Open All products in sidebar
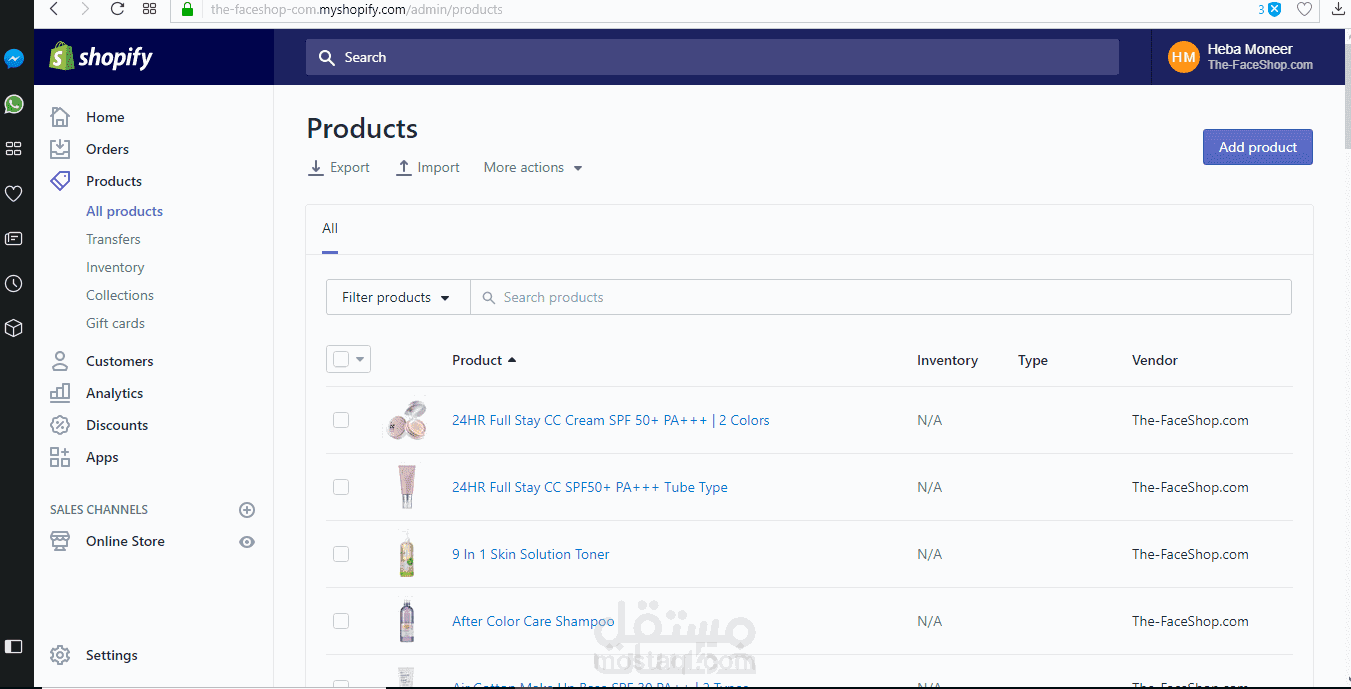 (x=124, y=211)
